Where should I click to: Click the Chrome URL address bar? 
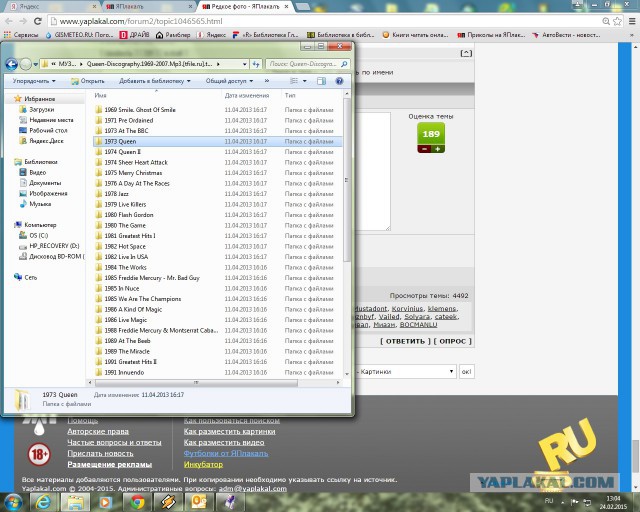click(x=327, y=21)
